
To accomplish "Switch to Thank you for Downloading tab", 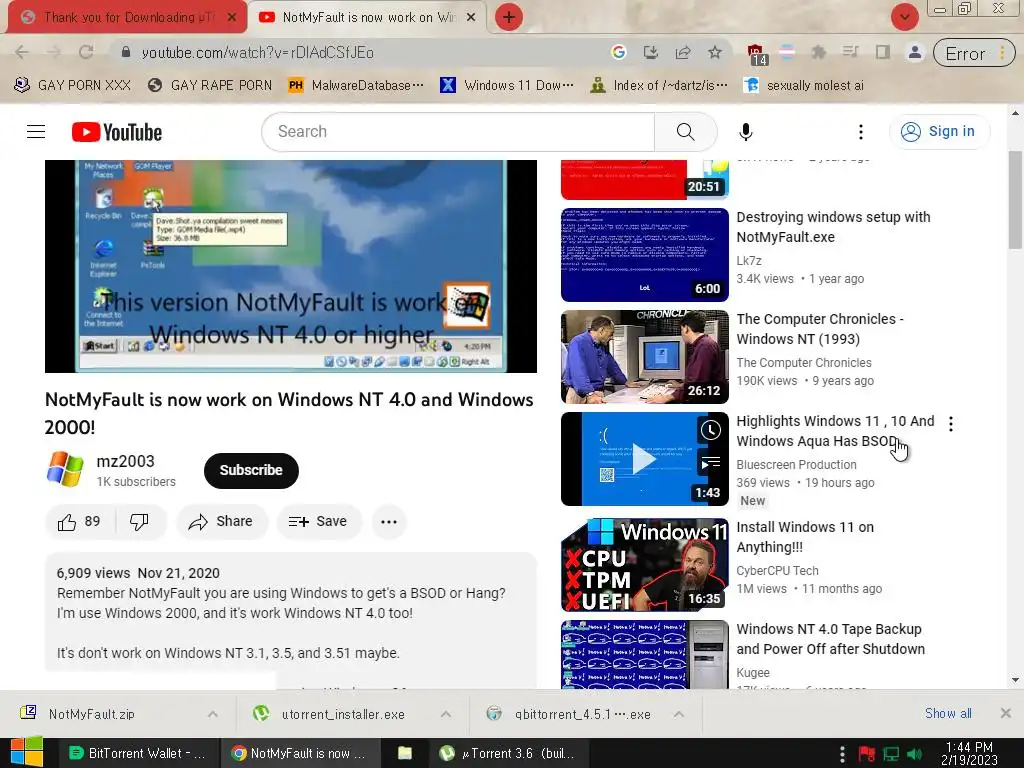I will coord(128,17).
